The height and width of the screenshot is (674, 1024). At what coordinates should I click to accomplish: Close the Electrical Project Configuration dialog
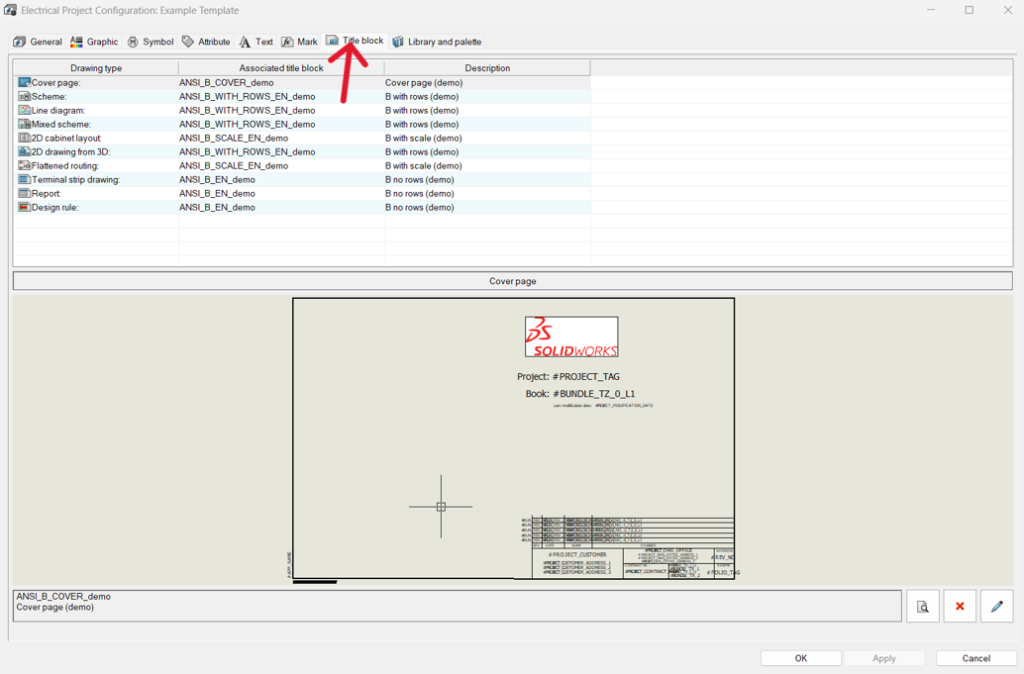coord(1008,10)
